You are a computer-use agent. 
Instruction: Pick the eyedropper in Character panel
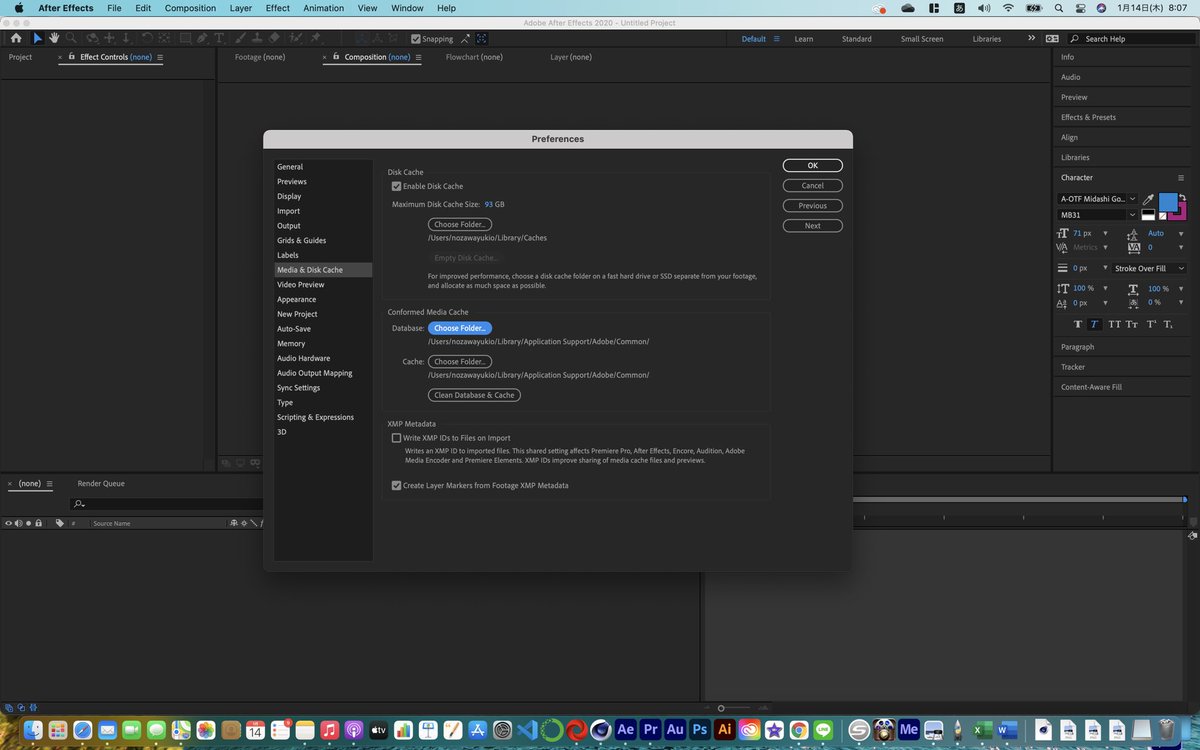point(1149,199)
